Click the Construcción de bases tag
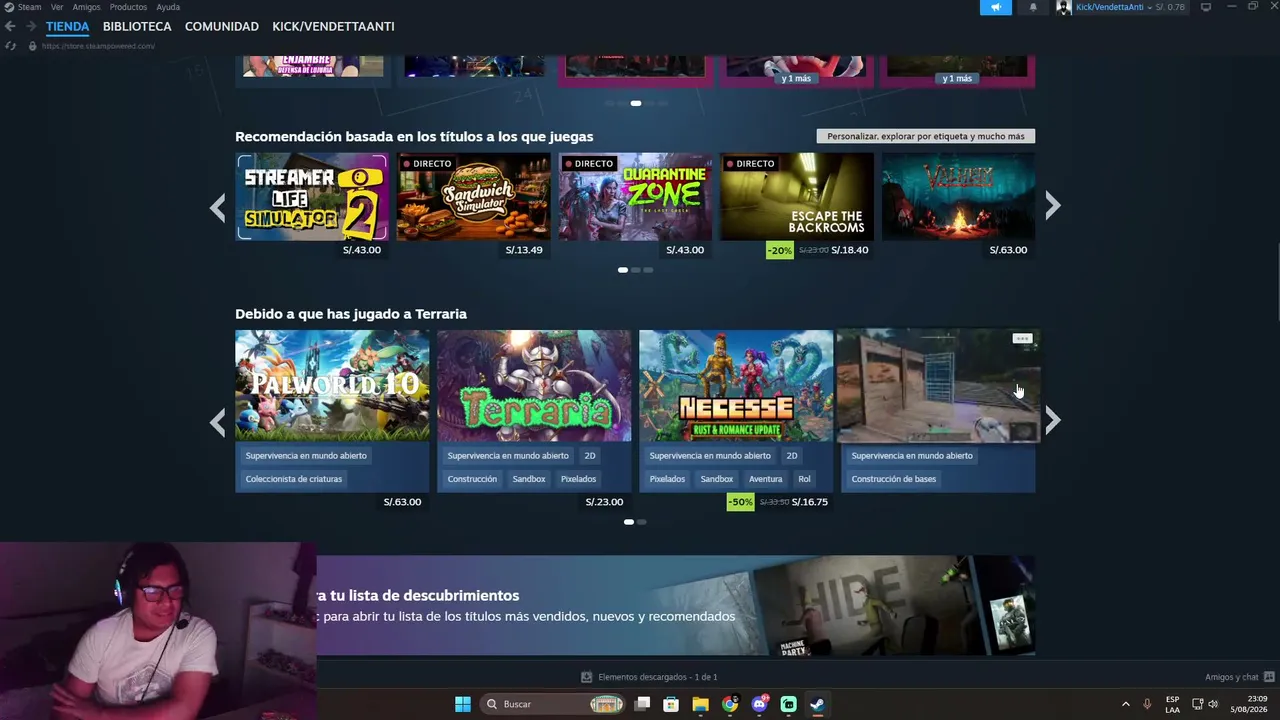Image resolution: width=1280 pixels, height=720 pixels. click(894, 479)
